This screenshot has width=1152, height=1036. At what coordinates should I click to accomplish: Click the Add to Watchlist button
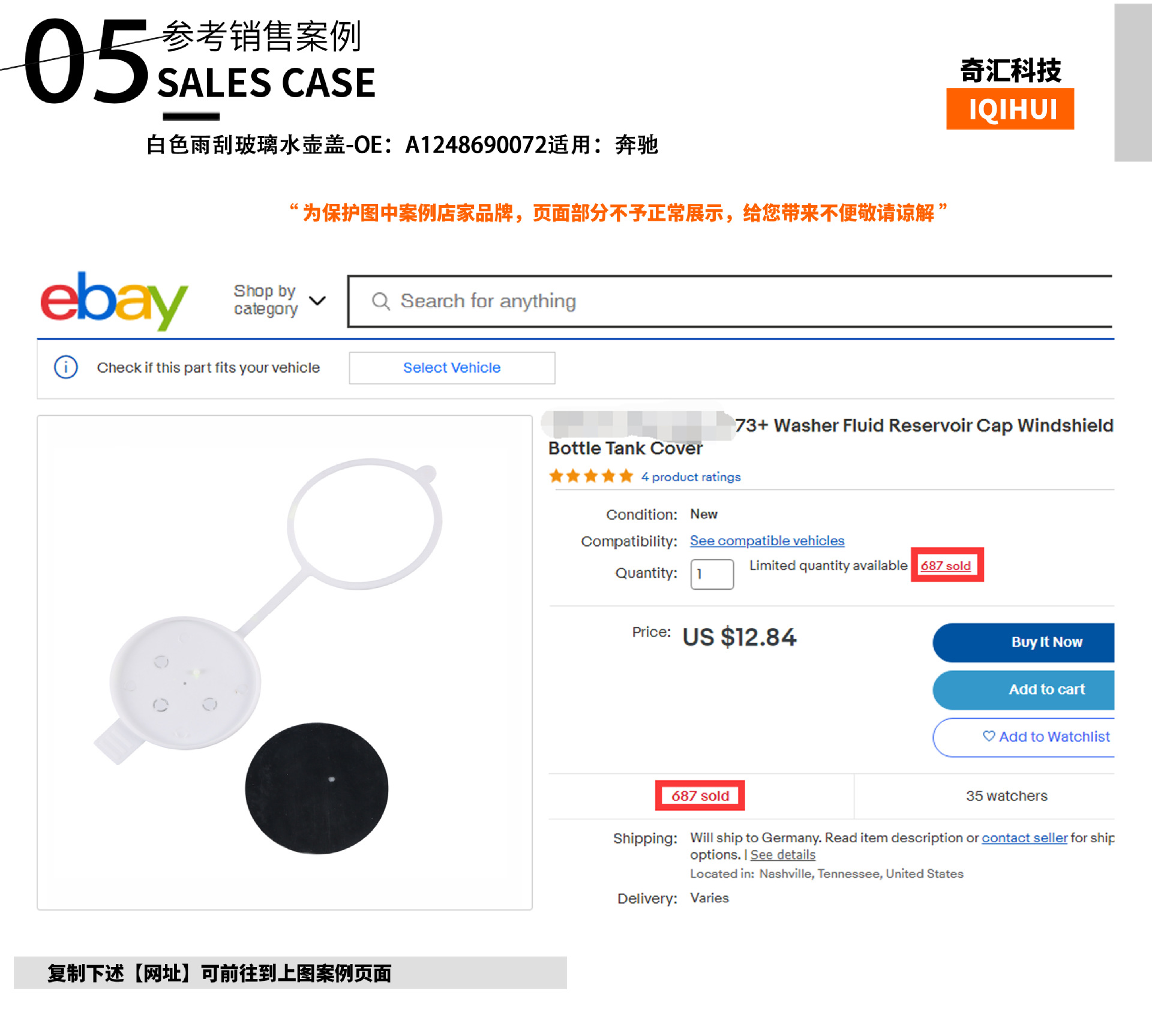pos(1024,737)
